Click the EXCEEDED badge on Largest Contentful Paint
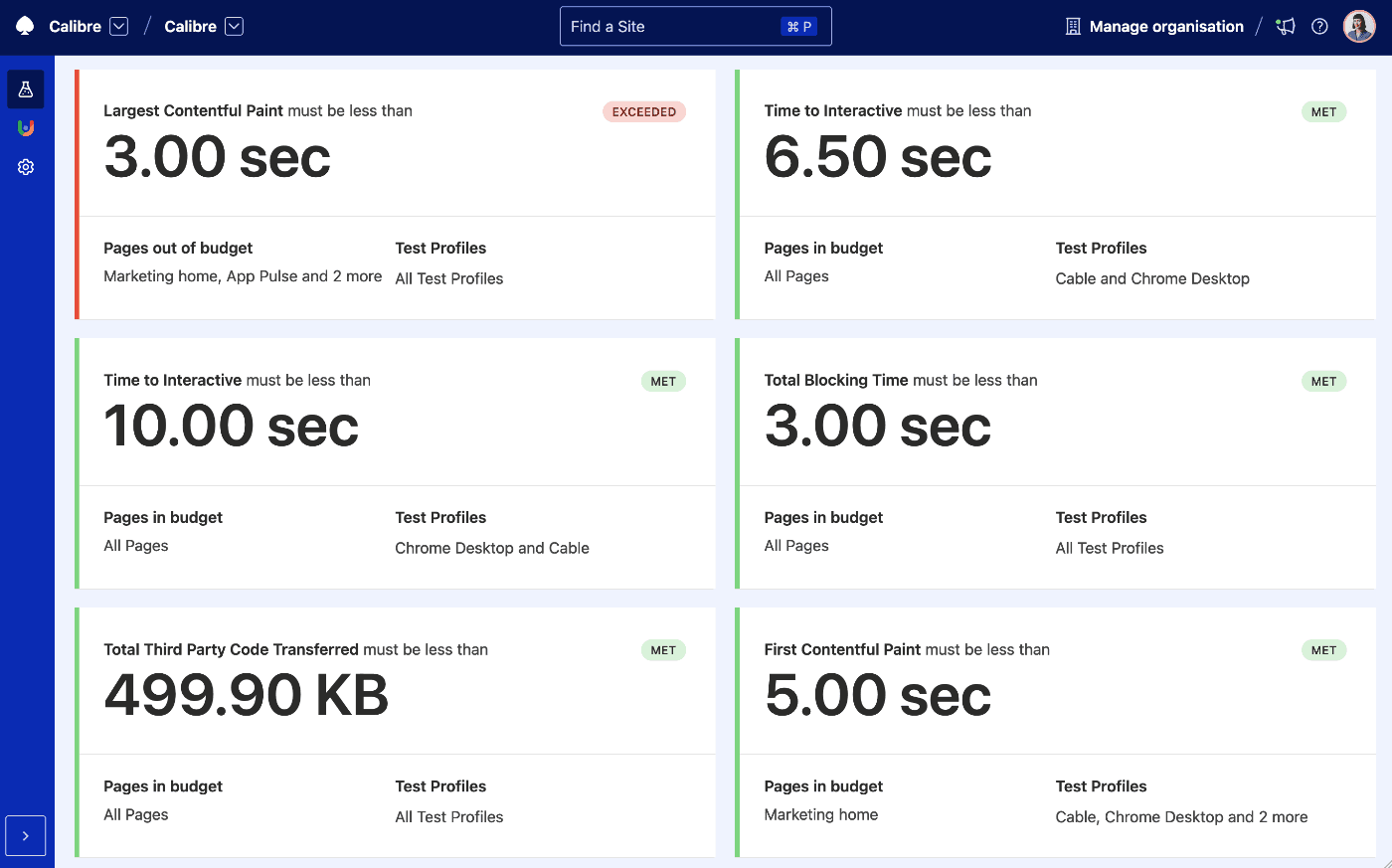 pyautogui.click(x=644, y=111)
